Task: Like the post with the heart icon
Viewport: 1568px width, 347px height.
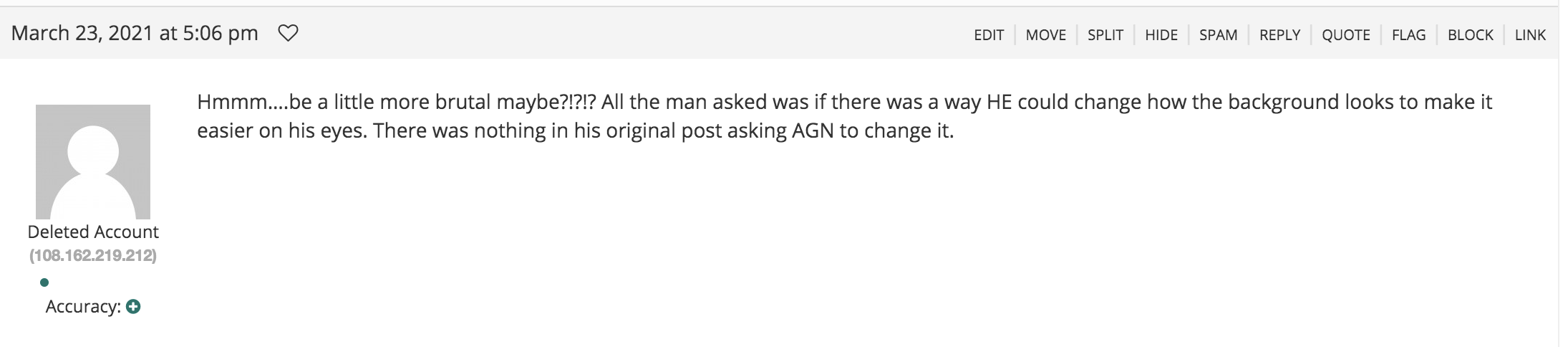Action: 288,33
